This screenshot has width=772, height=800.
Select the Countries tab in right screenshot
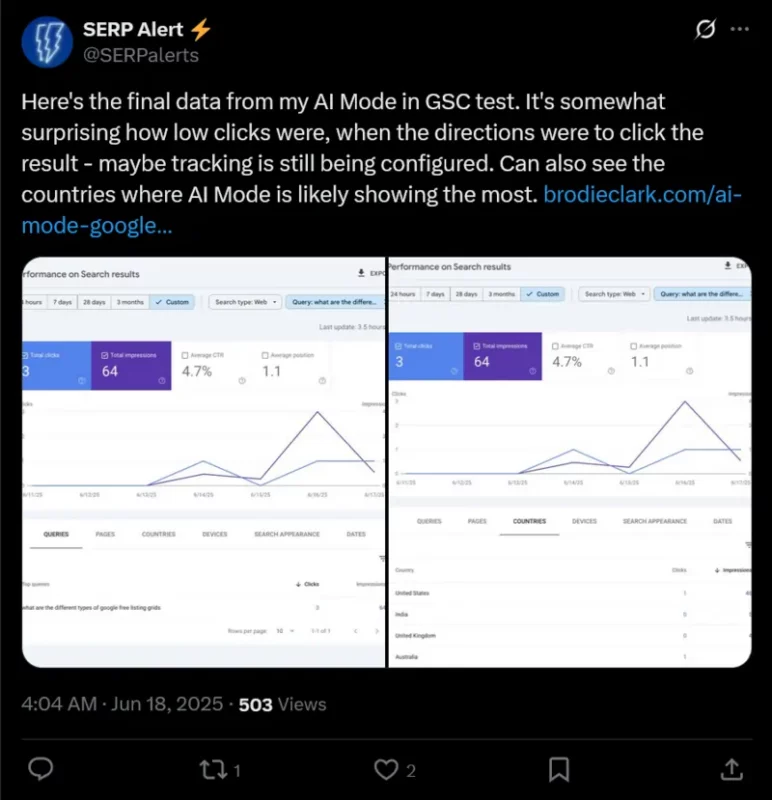[x=529, y=521]
